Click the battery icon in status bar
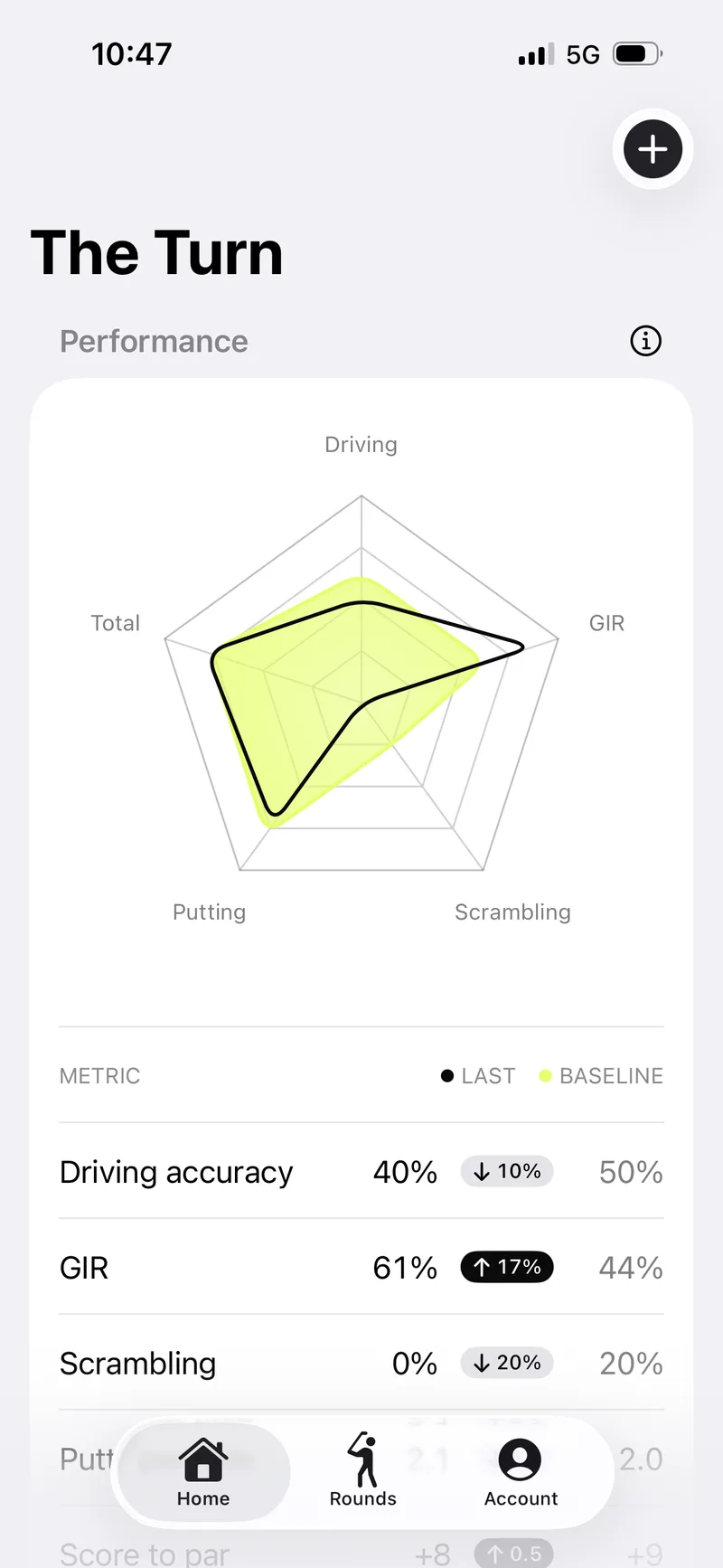Screen dimensions: 723x1568 point(638,54)
